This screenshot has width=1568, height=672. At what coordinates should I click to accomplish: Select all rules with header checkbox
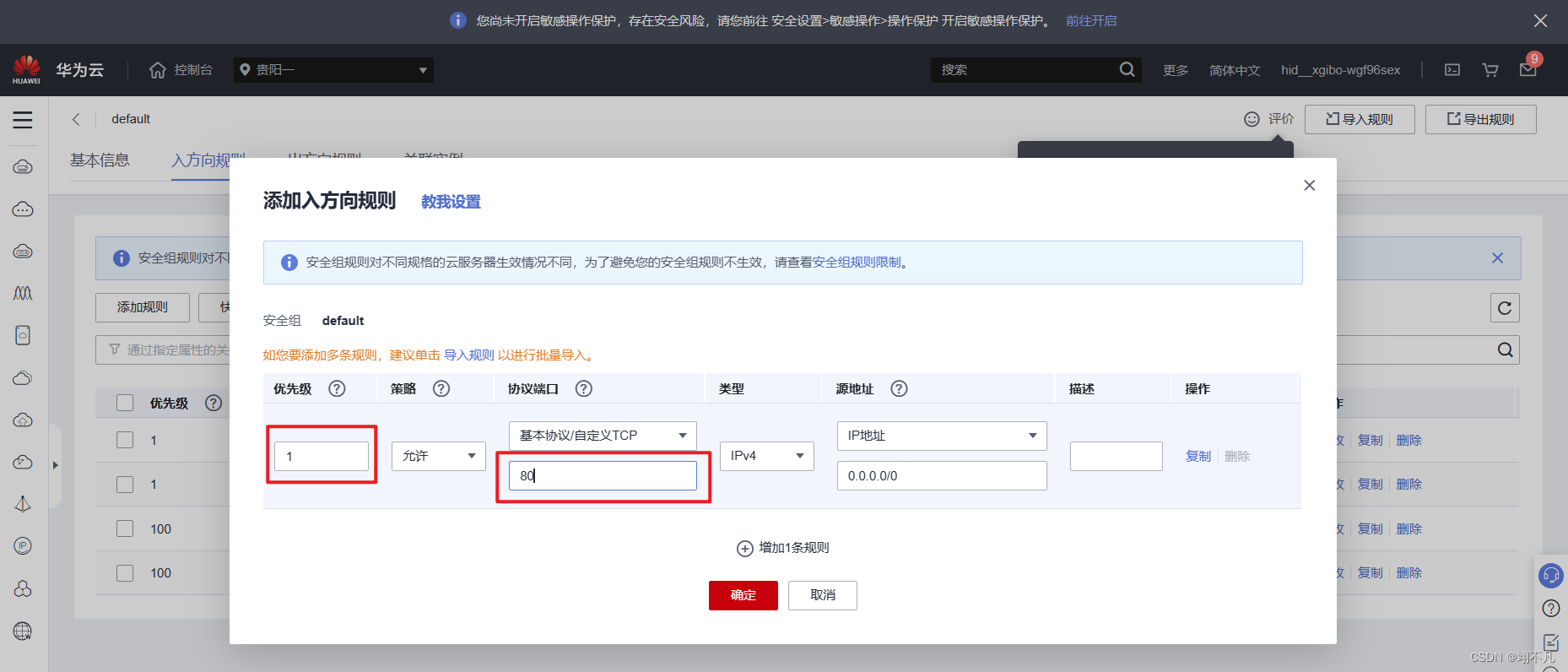(125, 403)
